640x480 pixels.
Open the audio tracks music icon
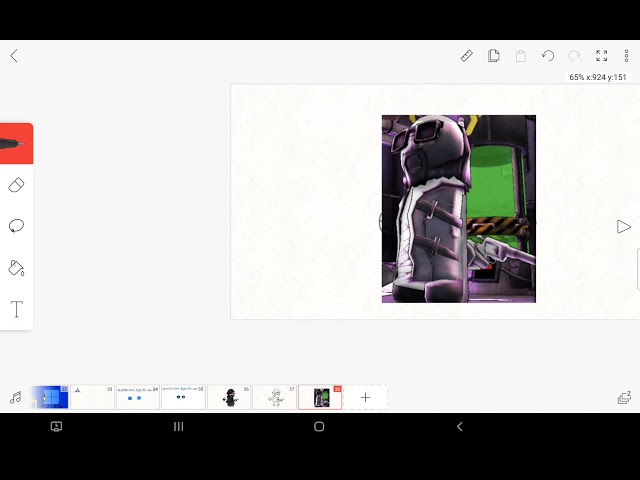tap(16, 397)
